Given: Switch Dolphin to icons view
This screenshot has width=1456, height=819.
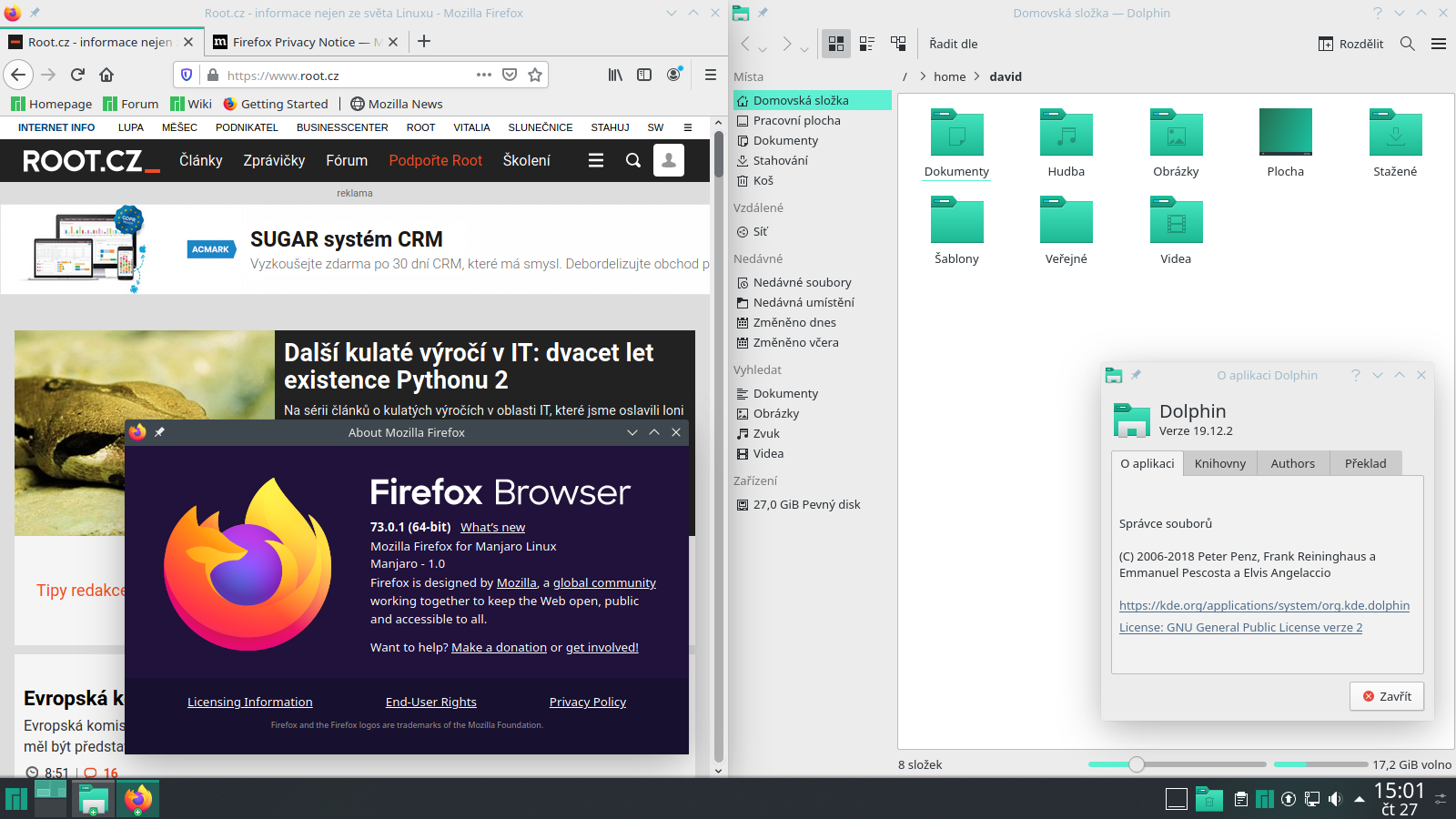Looking at the screenshot, I should (x=836, y=44).
